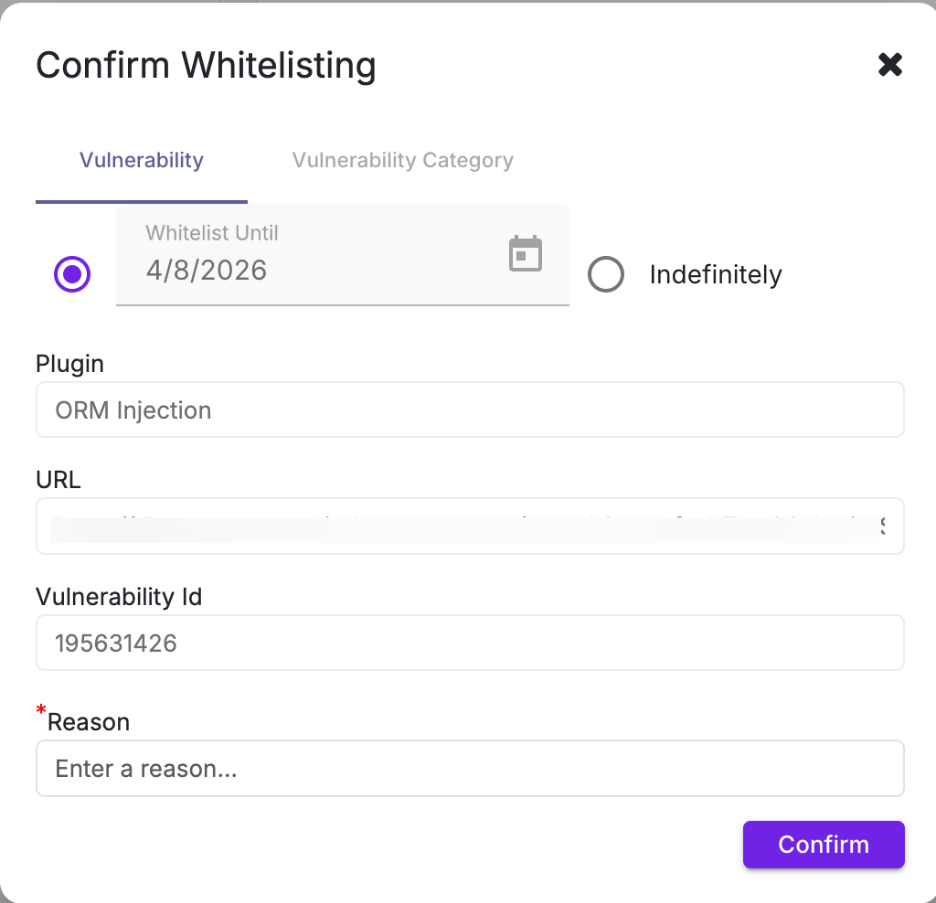Click the Vulnerability Id field 195631426
This screenshot has height=903, width=936.
pyautogui.click(x=470, y=643)
